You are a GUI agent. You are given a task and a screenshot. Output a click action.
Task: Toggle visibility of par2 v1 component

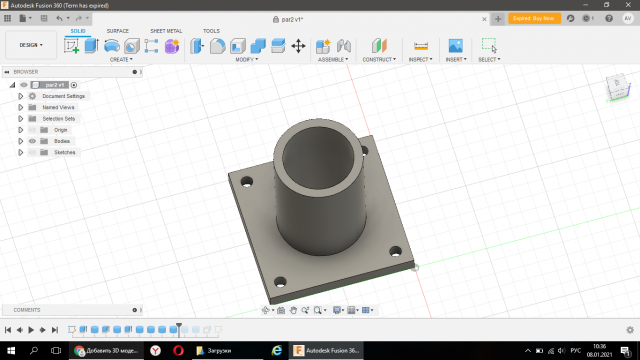click(24, 85)
